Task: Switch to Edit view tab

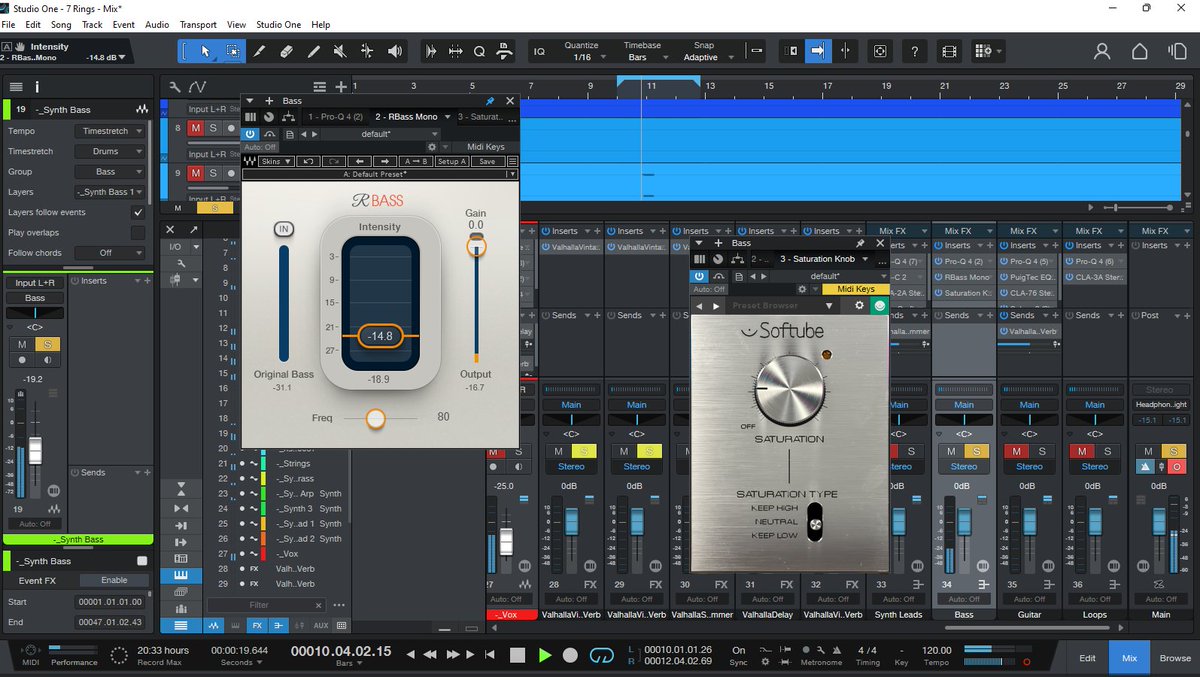Action: pos(1087,658)
